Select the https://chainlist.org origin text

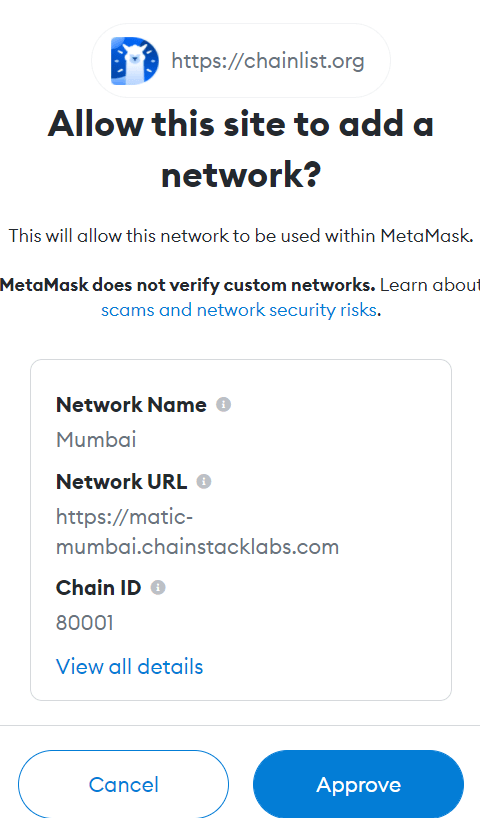(268, 61)
